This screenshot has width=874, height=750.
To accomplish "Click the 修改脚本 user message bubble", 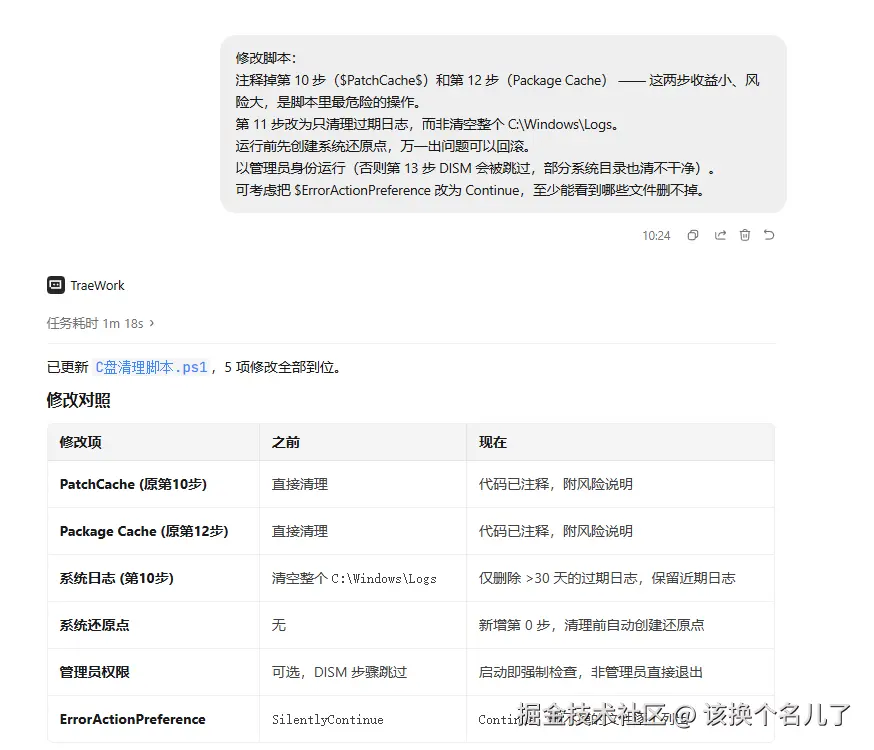I will click(x=503, y=124).
